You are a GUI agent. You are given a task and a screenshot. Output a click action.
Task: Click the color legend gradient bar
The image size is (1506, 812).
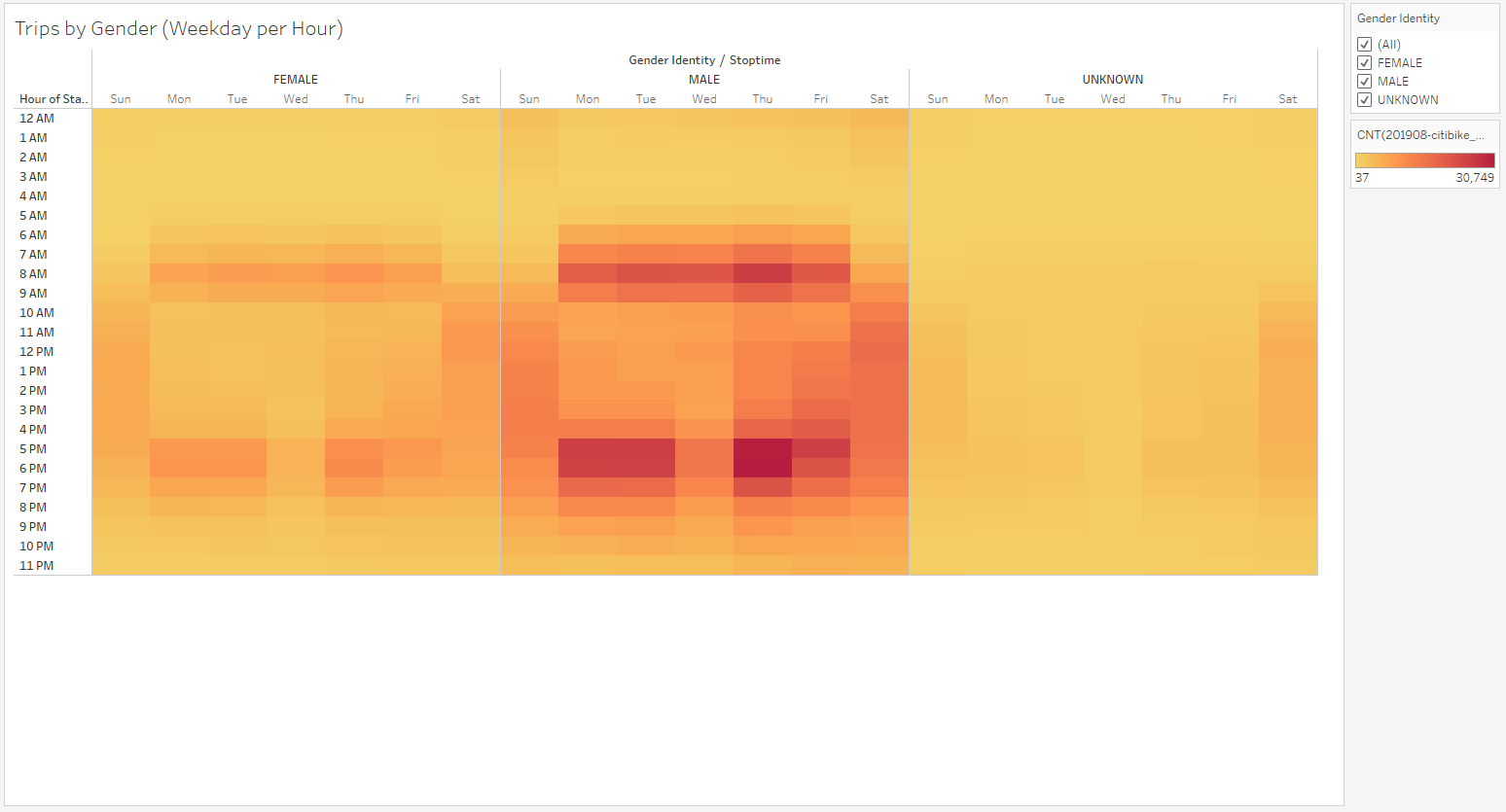pyautogui.click(x=1424, y=160)
